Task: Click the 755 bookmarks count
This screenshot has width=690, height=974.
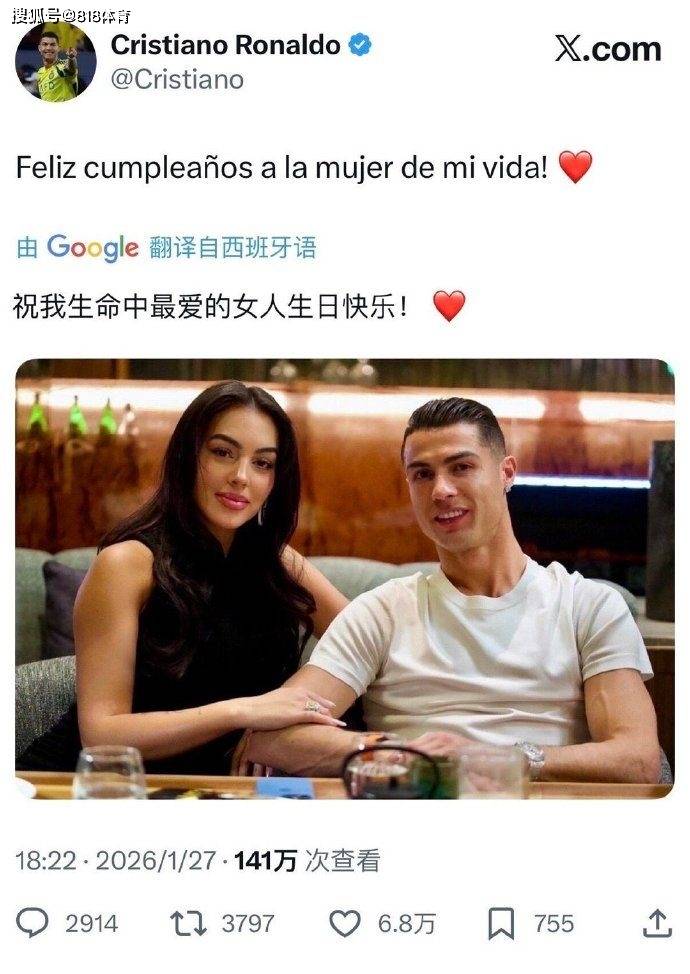Action: click(x=554, y=924)
